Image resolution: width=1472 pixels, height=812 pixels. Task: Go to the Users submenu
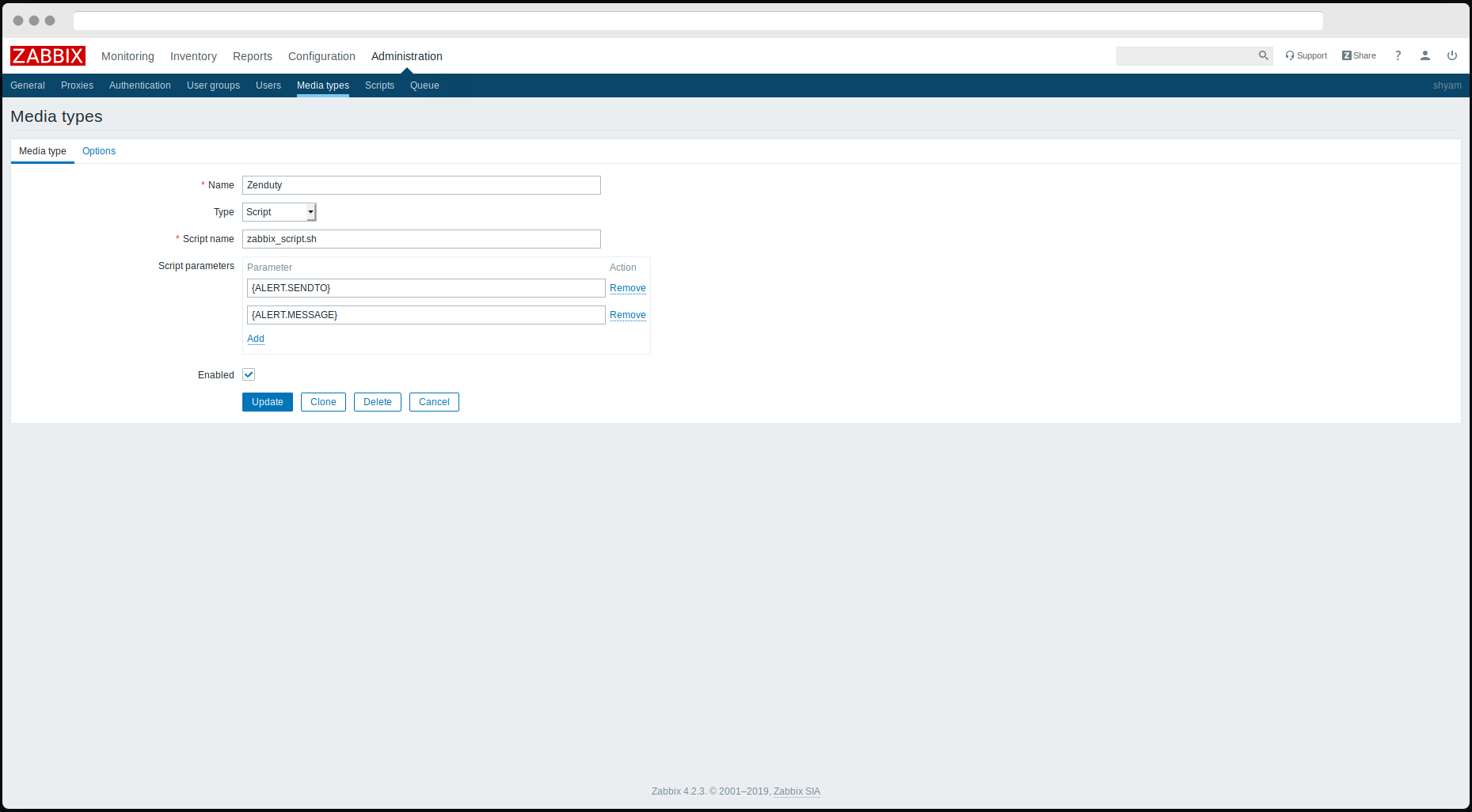pyautogui.click(x=268, y=85)
